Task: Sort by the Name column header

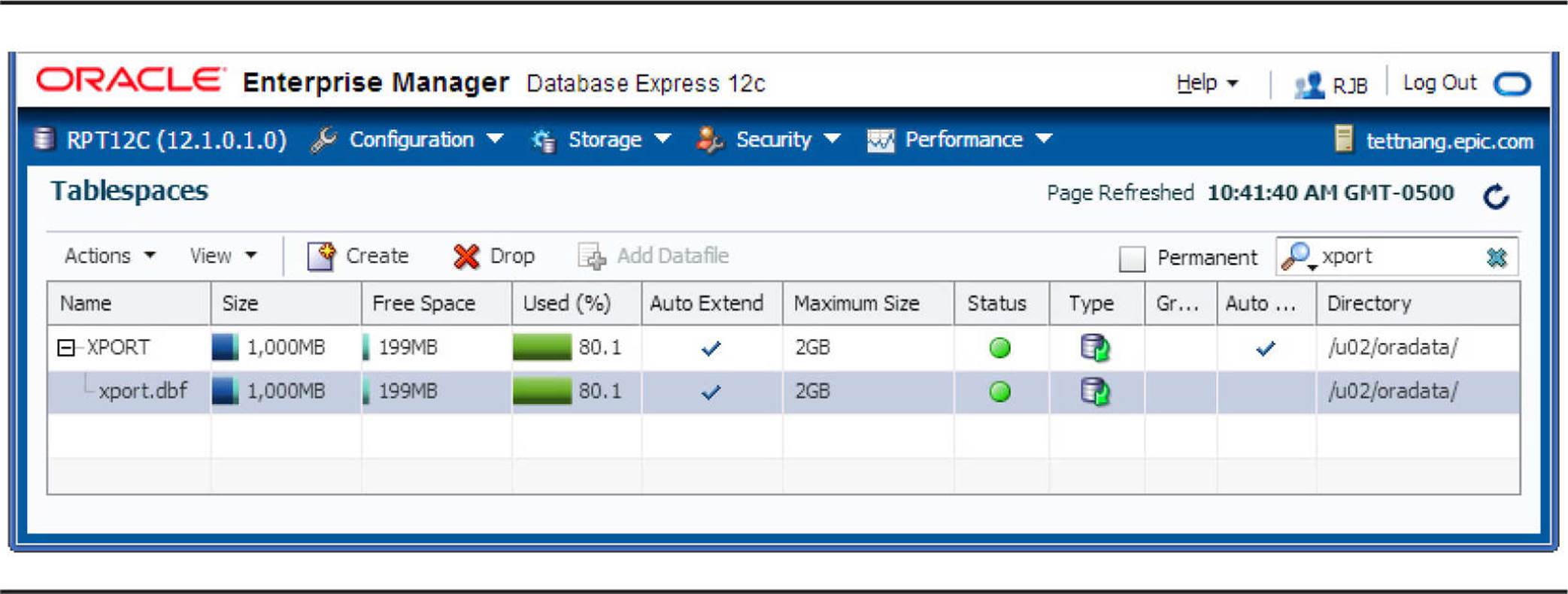Action: (129, 303)
